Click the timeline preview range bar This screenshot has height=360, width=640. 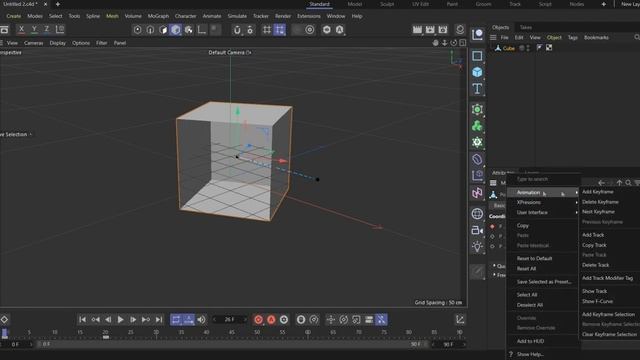(233, 344)
